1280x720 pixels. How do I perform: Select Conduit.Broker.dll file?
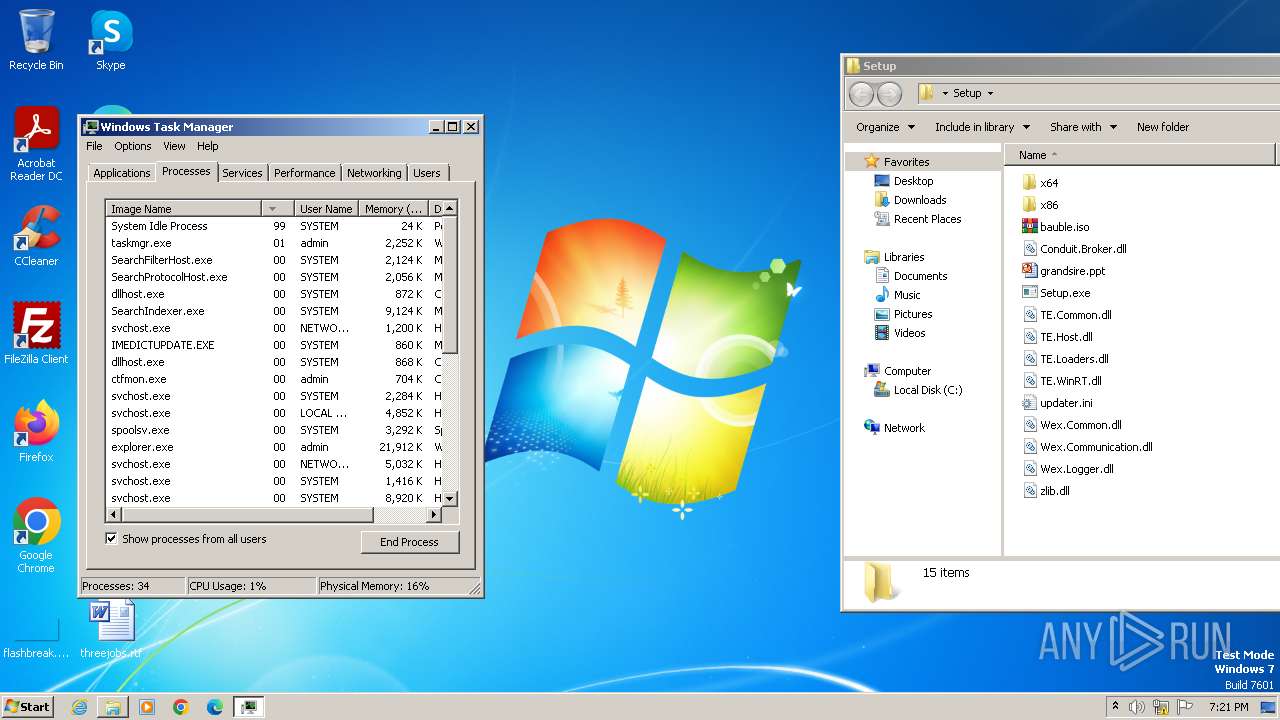(x=1074, y=249)
